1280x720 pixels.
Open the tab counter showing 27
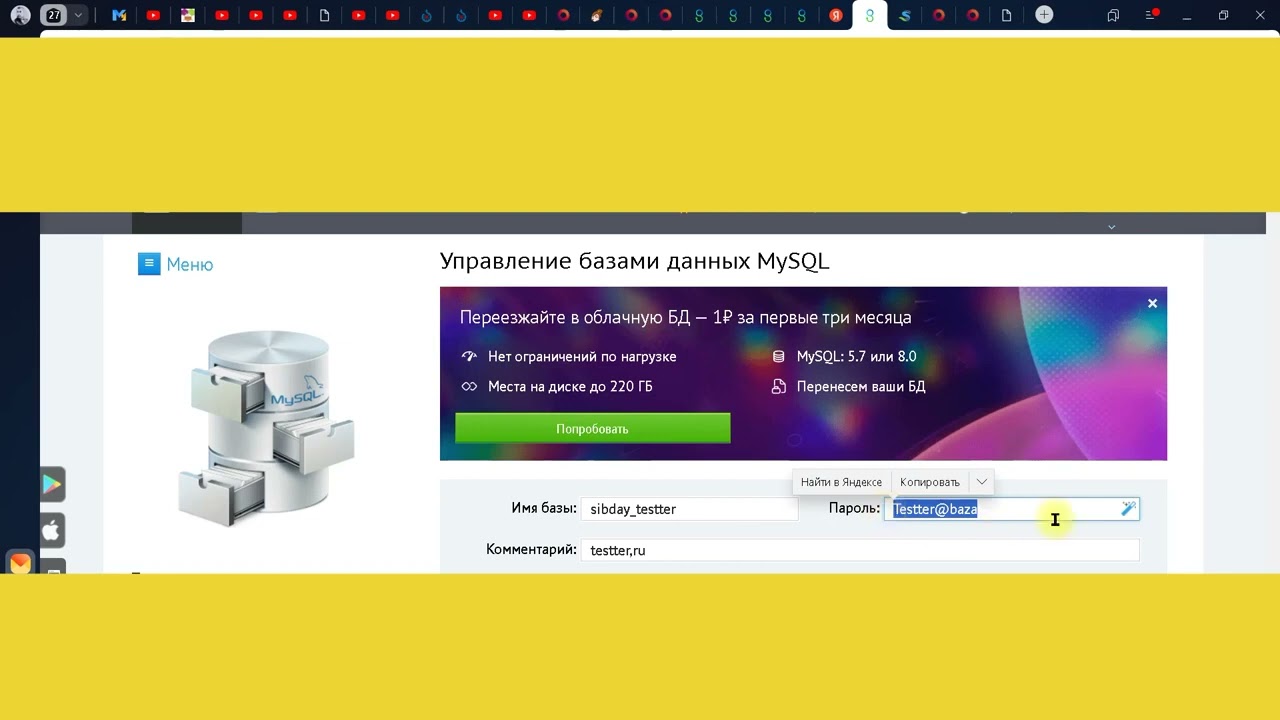[x=54, y=15]
